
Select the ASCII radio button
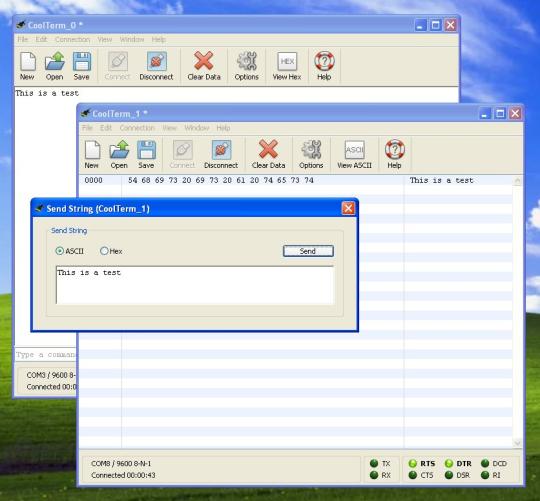coord(60,251)
